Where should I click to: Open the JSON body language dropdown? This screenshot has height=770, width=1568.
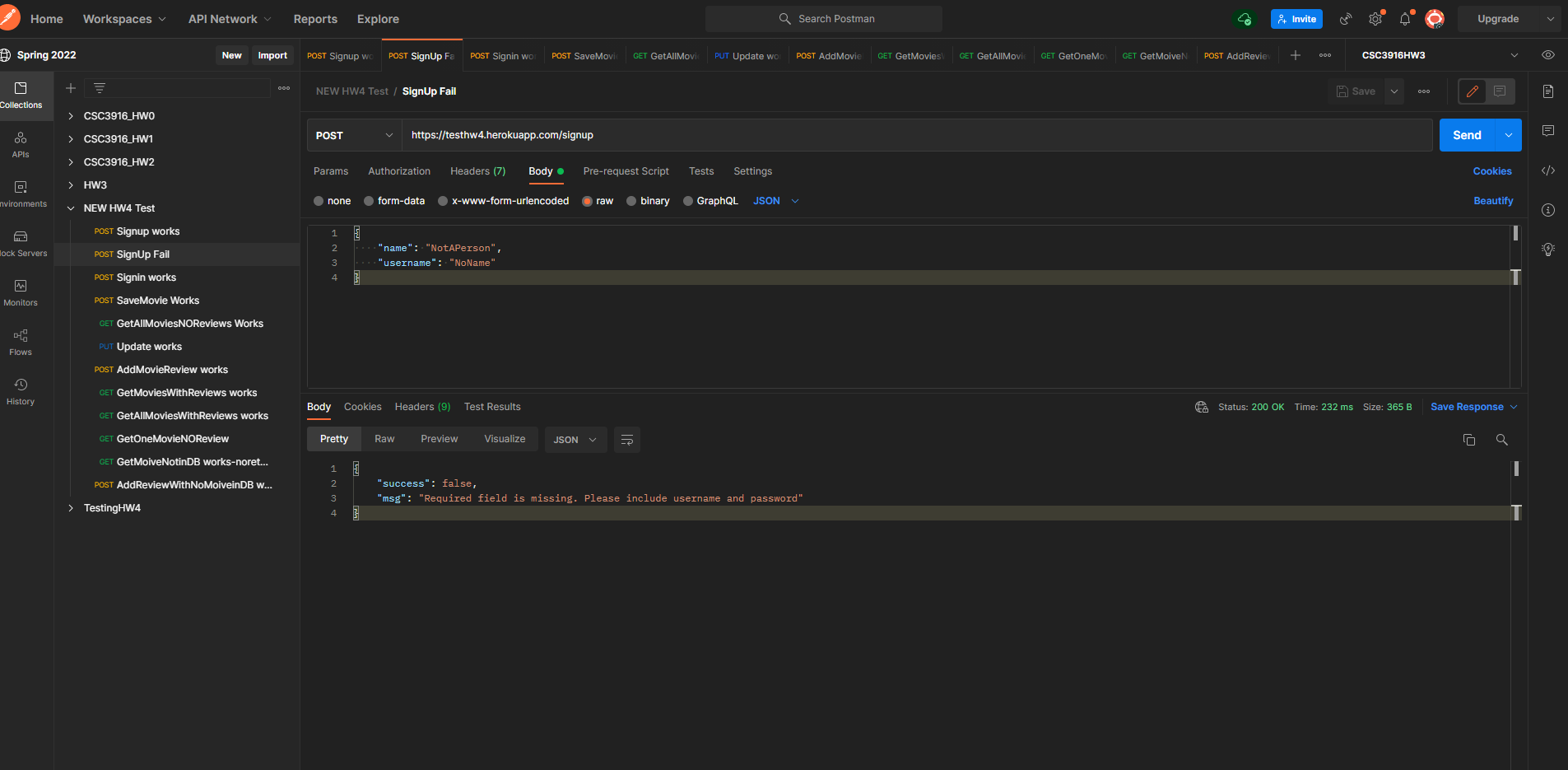click(x=775, y=200)
